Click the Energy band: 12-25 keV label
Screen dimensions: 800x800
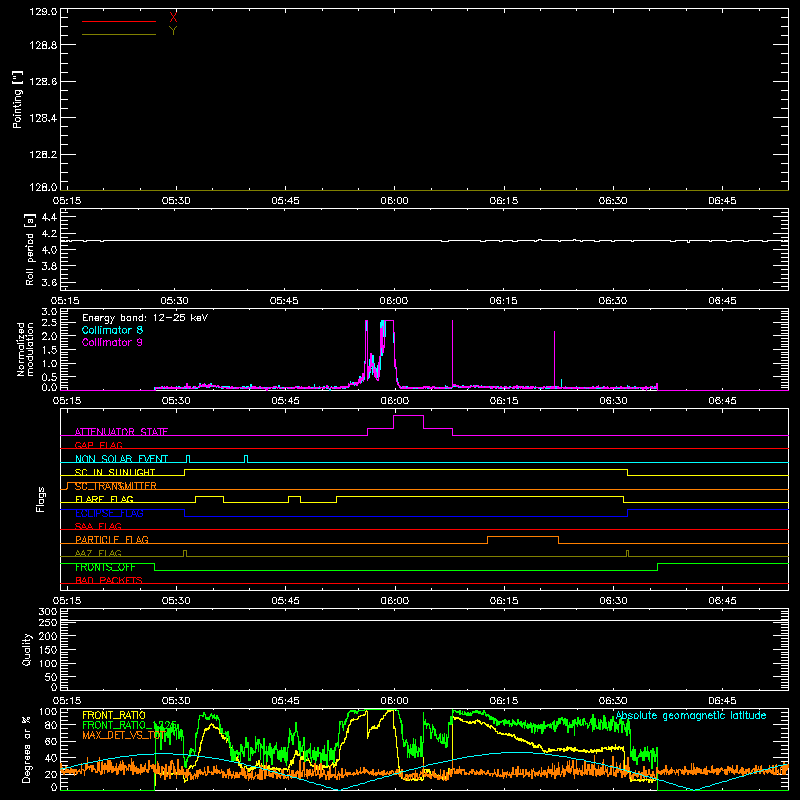(145, 318)
